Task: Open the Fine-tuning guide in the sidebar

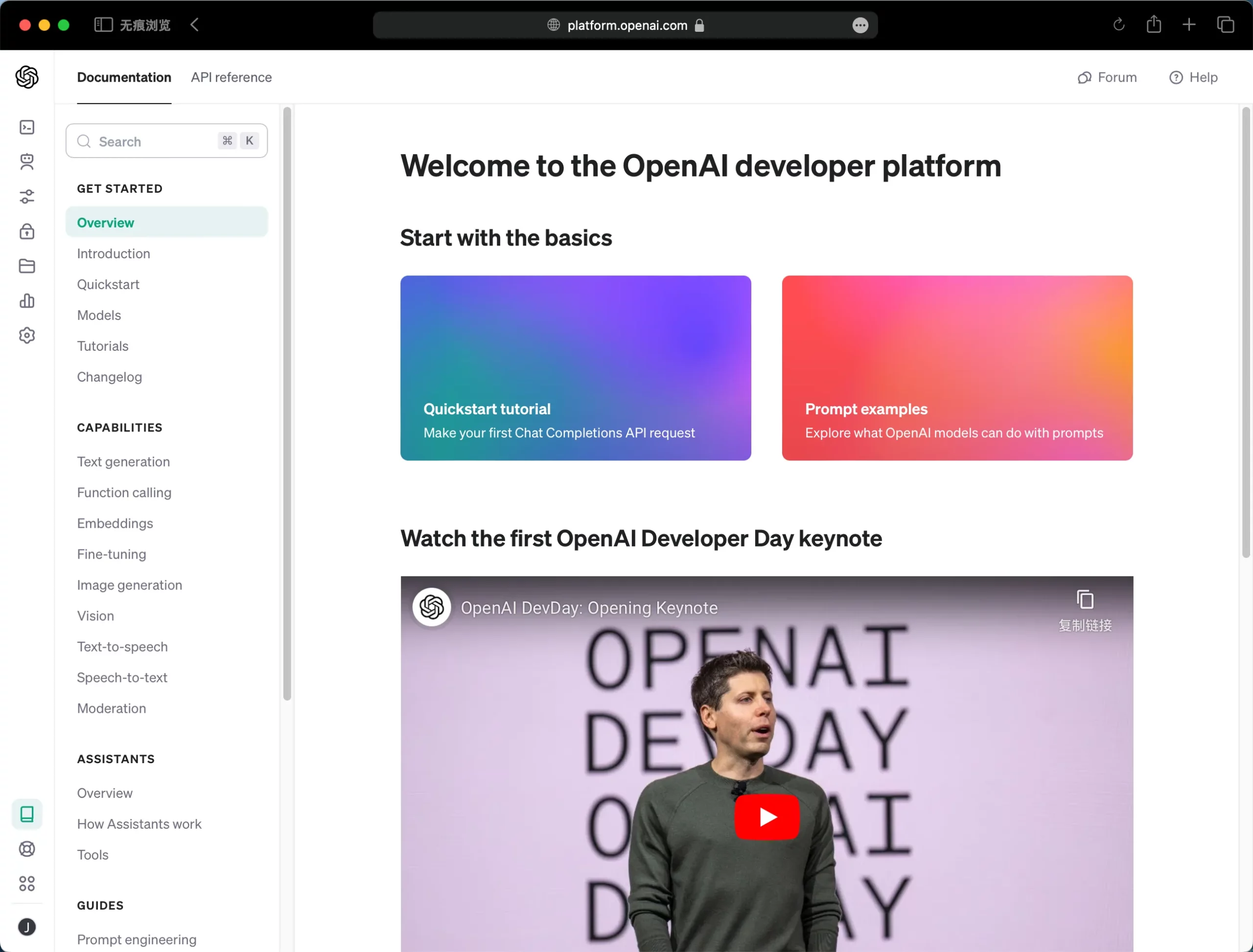Action: tap(112, 554)
